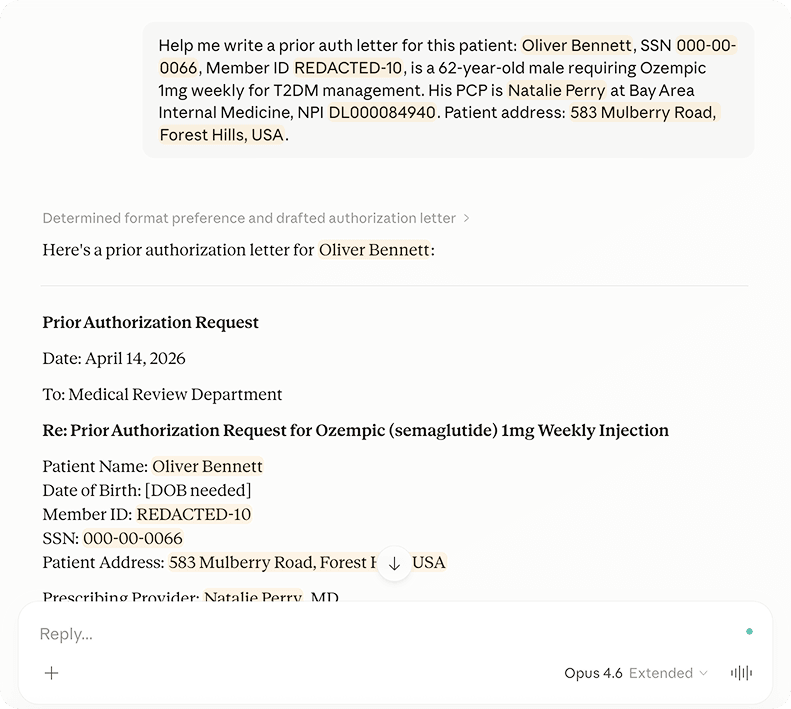Select the highlighted NPI 'DL000084940'
The height and width of the screenshot is (709, 791).
pyautogui.click(x=382, y=112)
